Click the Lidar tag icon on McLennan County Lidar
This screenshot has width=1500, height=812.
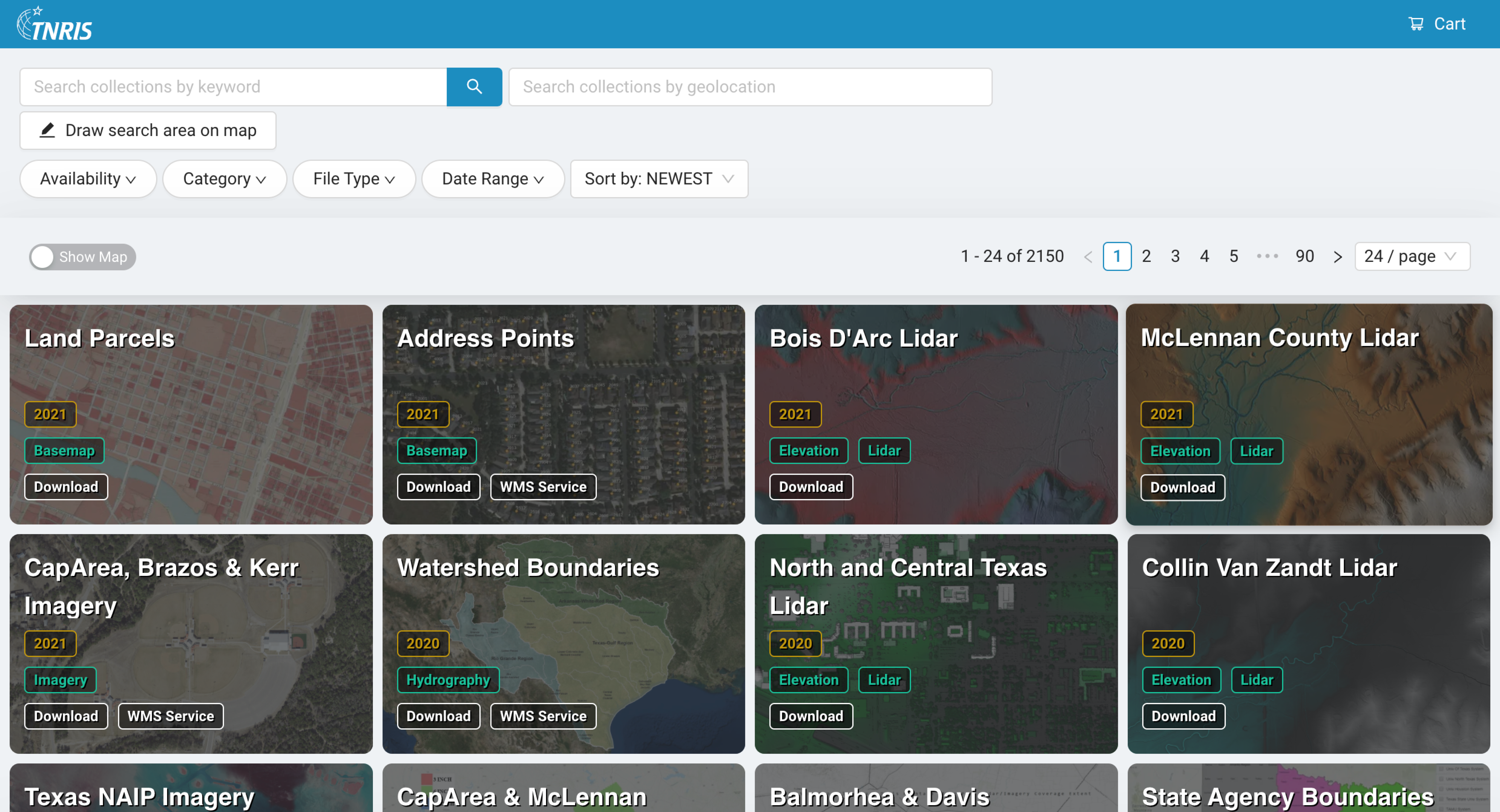(1257, 451)
